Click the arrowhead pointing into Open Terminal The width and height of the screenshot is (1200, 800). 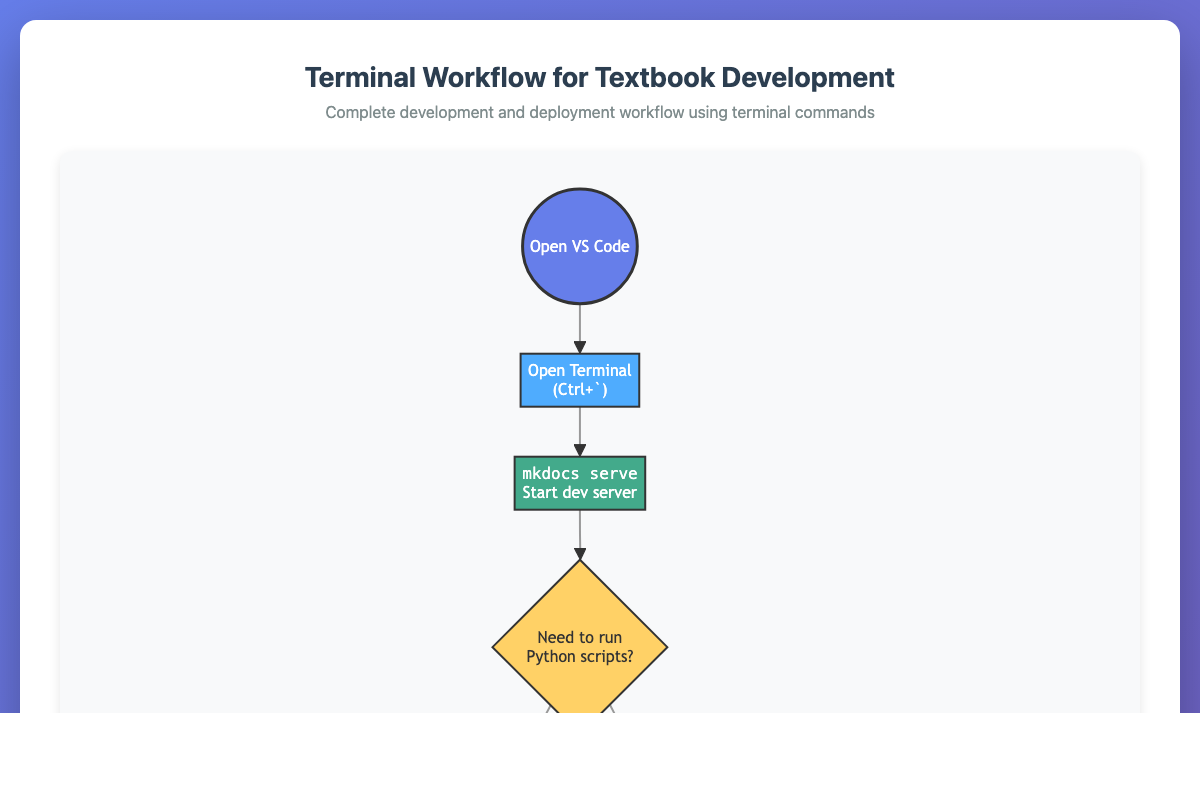coord(580,347)
